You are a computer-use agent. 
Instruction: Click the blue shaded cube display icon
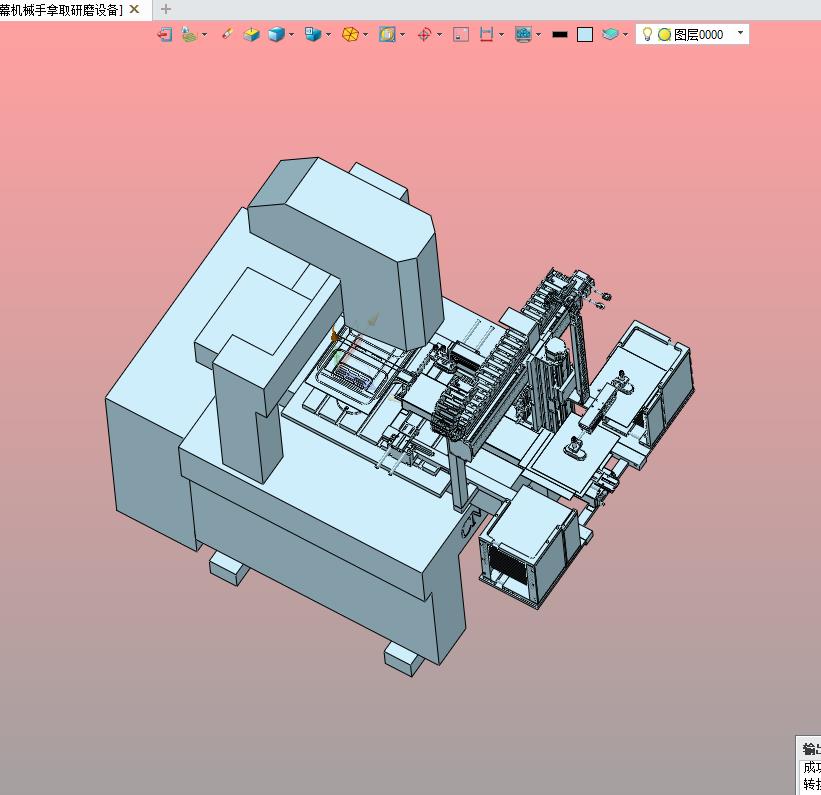pos(276,35)
